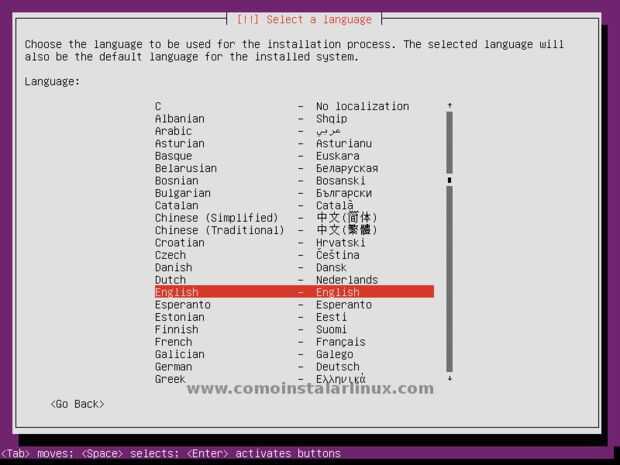Select Asturian – Asturianu
Screen dimensions: 620x465
coord(294,144)
